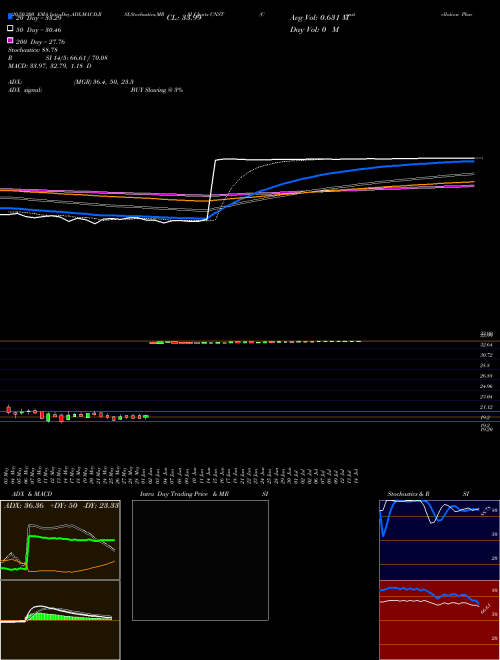
Task: Click the 'ADX & MACD' panel title
Action: point(32,494)
